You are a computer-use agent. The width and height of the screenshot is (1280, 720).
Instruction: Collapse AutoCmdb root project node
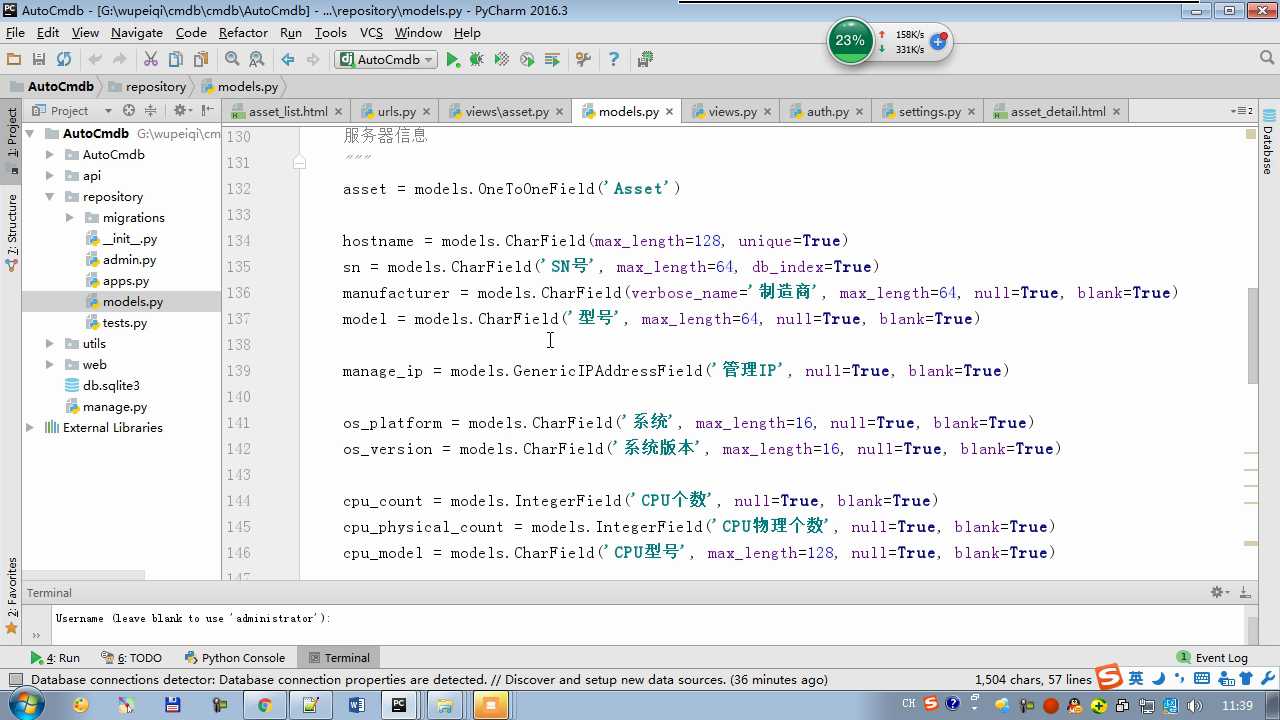pos(30,133)
